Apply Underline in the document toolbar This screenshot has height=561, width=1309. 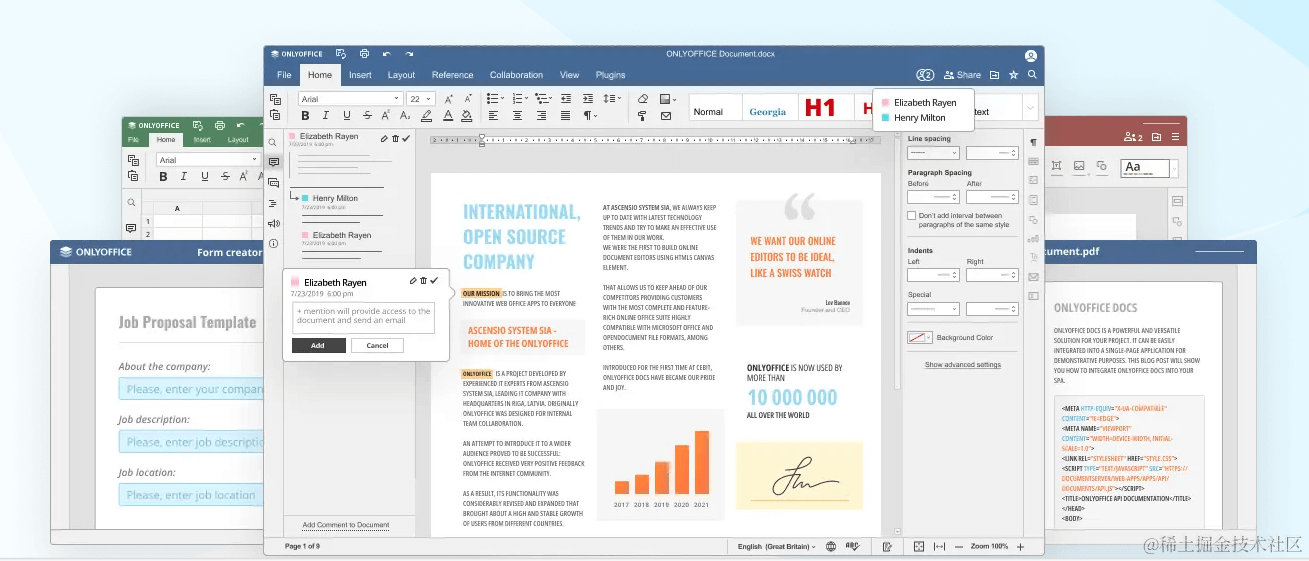point(347,116)
